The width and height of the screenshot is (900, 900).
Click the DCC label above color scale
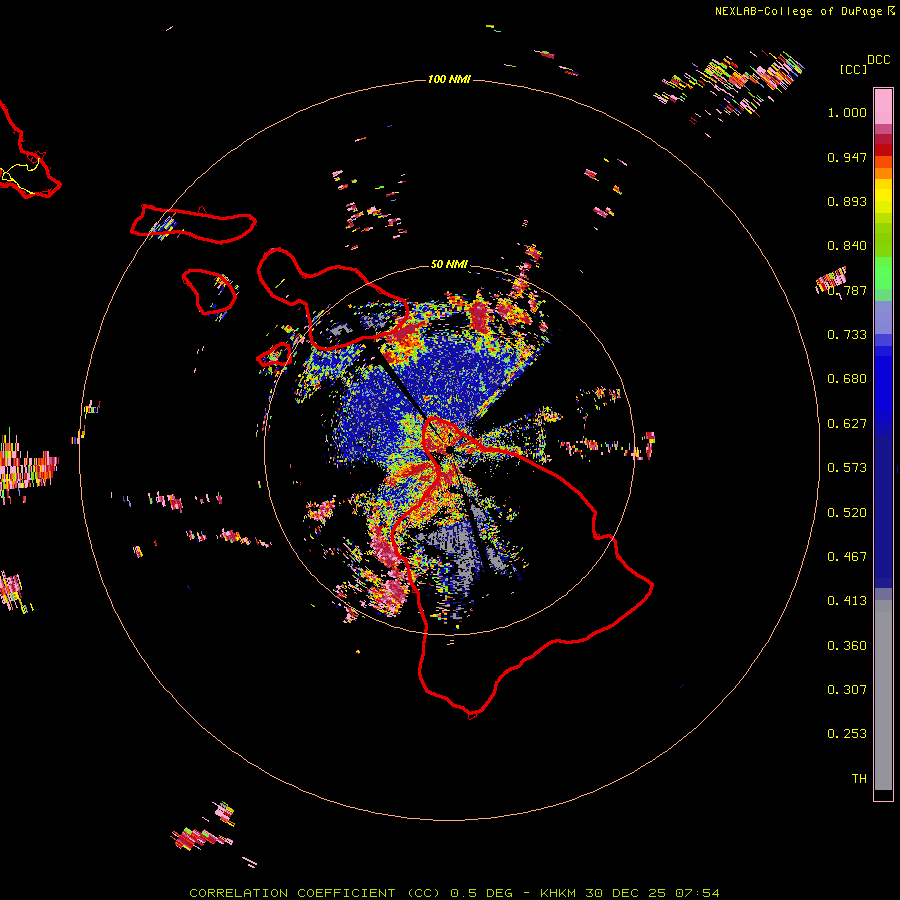(878, 60)
